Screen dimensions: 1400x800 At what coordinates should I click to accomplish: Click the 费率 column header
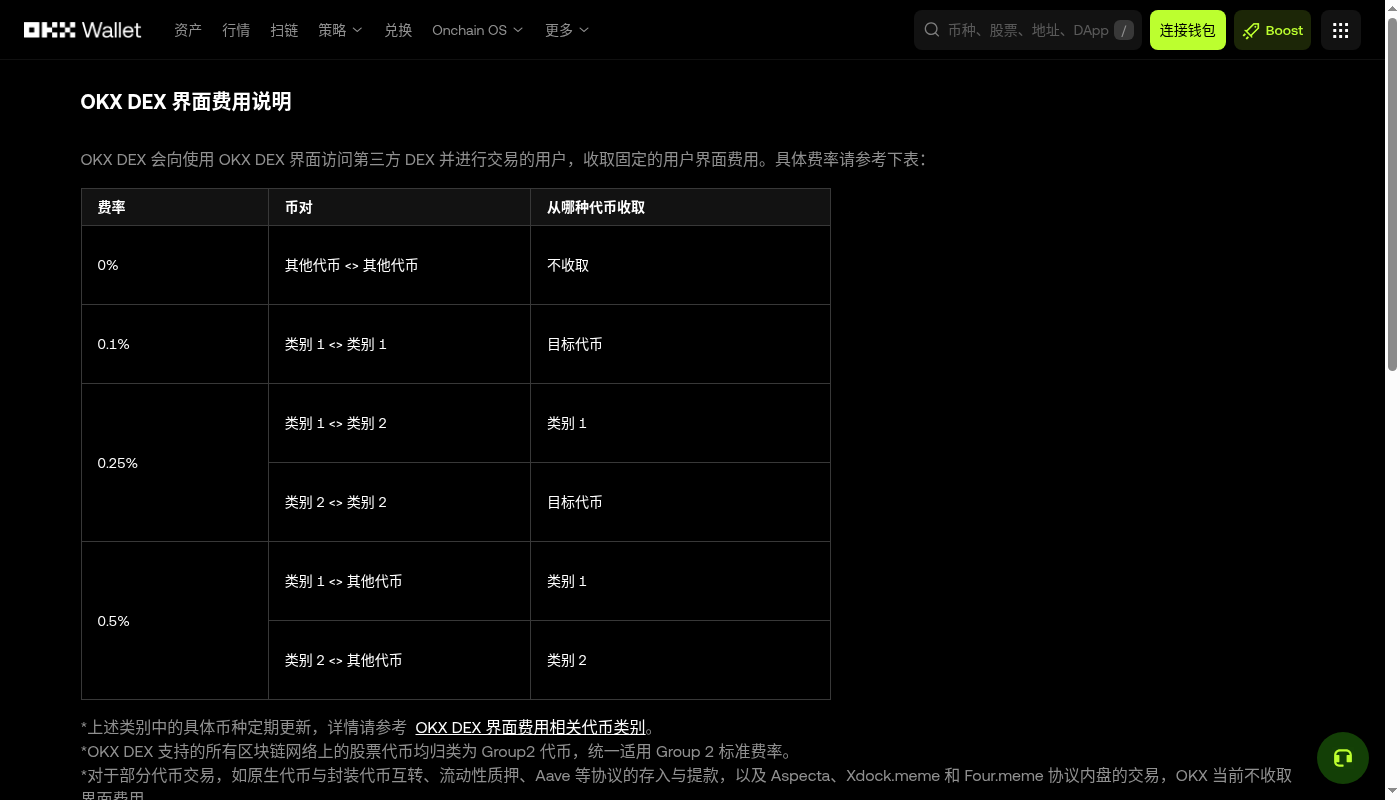175,207
